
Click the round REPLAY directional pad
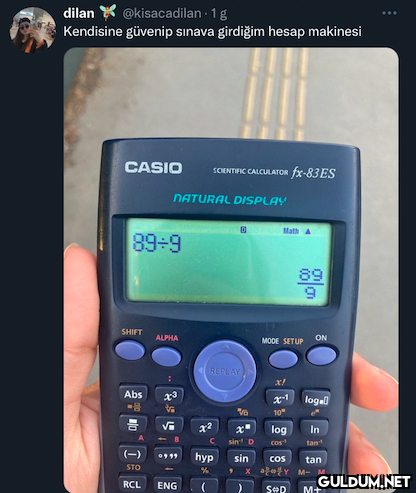tap(225, 371)
